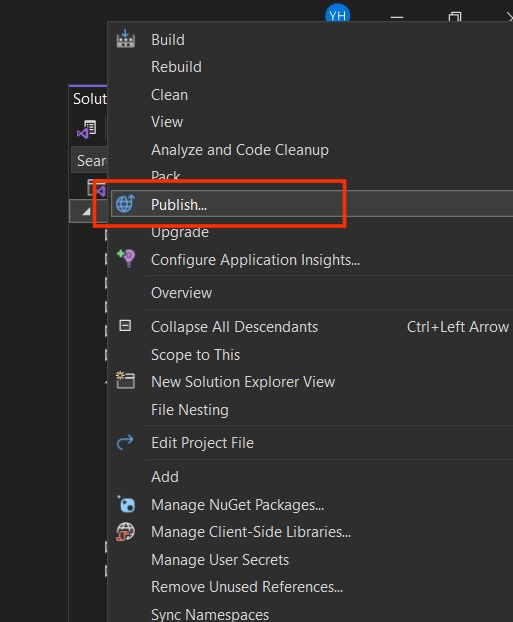
Task: Click the Solution Explorer search field
Action: [x=90, y=160]
